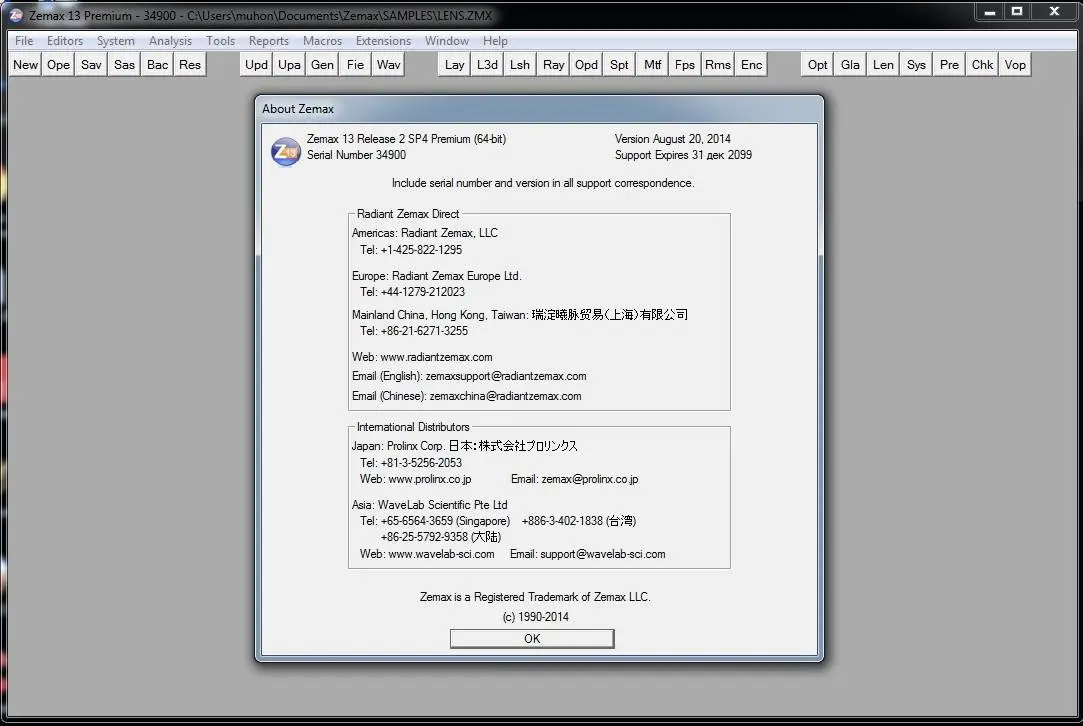
Task: Click the Pre prescription data button
Action: tap(950, 65)
